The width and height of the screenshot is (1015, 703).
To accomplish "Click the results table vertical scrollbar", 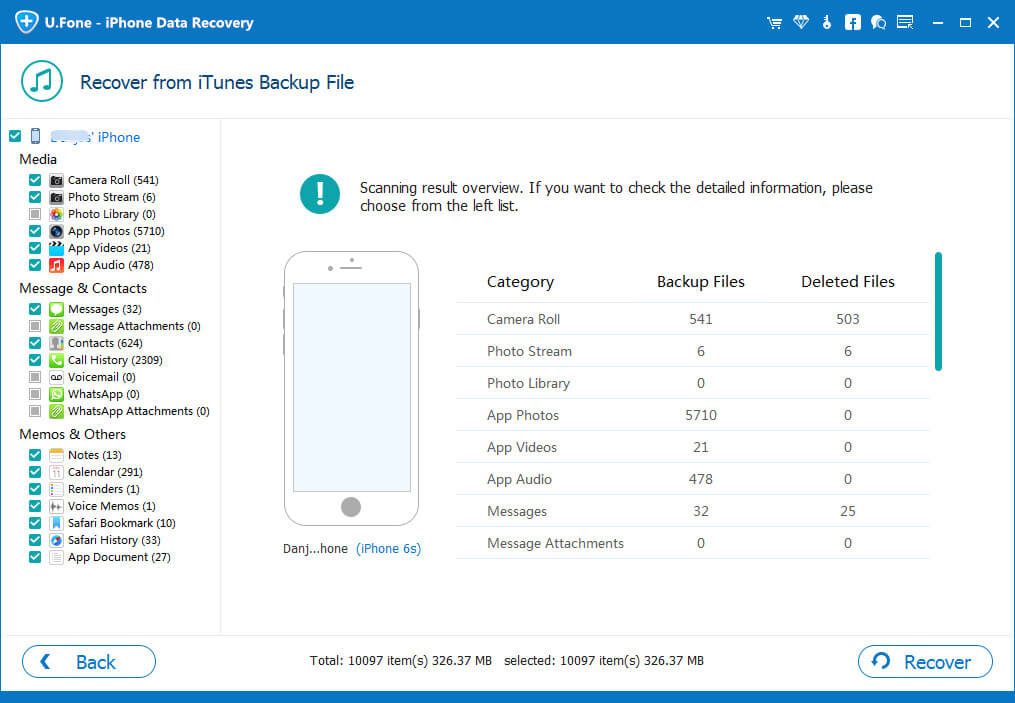I will pos(938,311).
